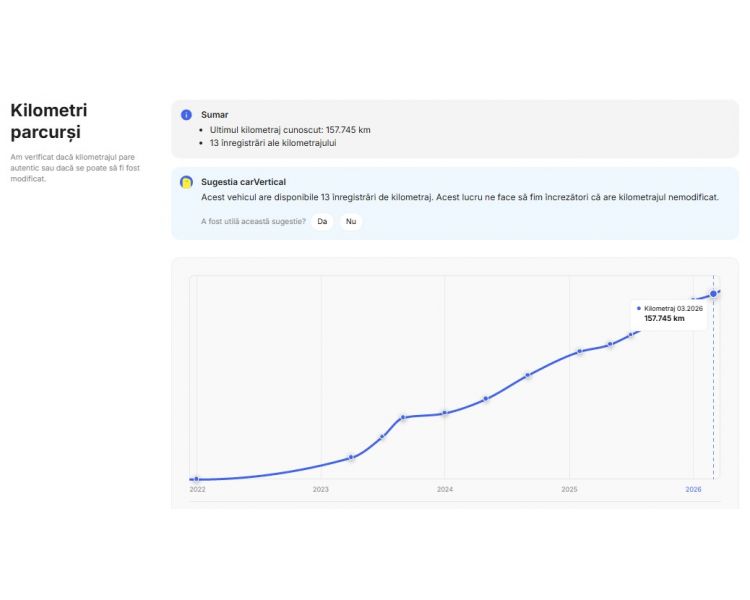Click the 2022 label on the chart axis
Screen dimensions: 750x600
197,489
